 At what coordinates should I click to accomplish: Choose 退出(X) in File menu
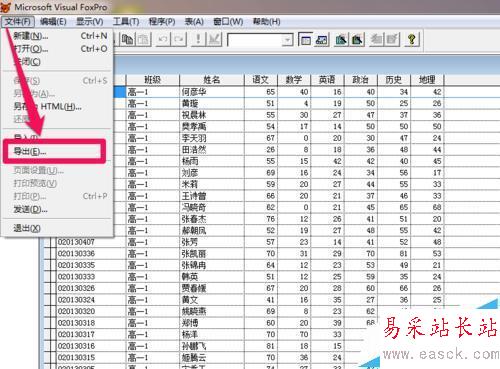click(57, 228)
